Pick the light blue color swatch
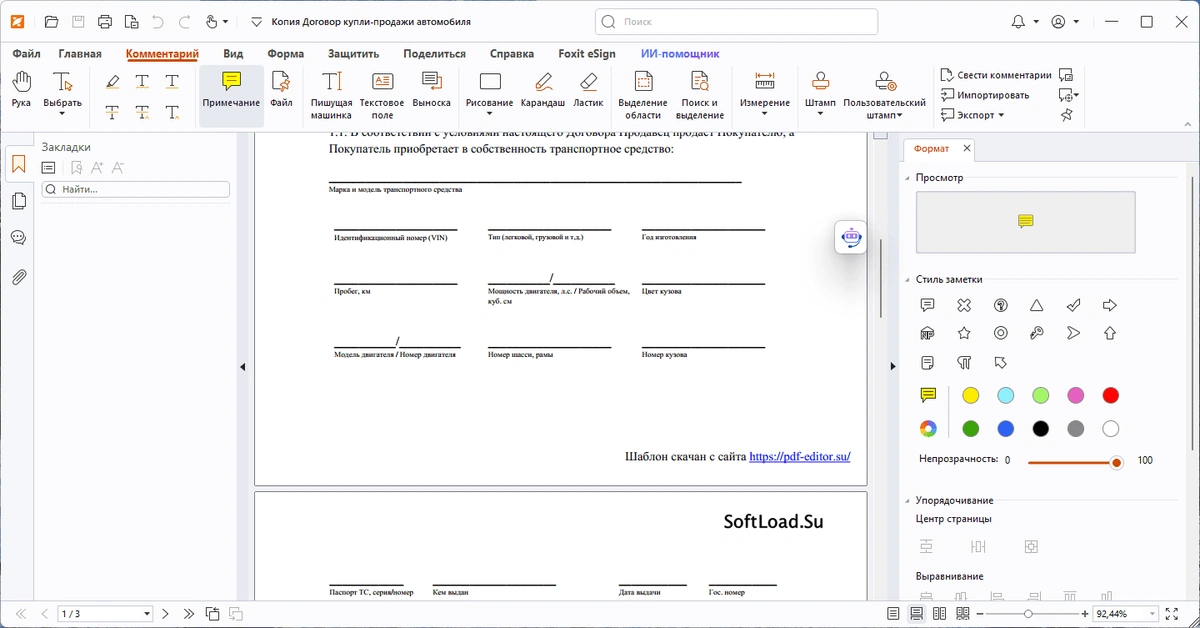The width and height of the screenshot is (1200, 628). point(1006,396)
